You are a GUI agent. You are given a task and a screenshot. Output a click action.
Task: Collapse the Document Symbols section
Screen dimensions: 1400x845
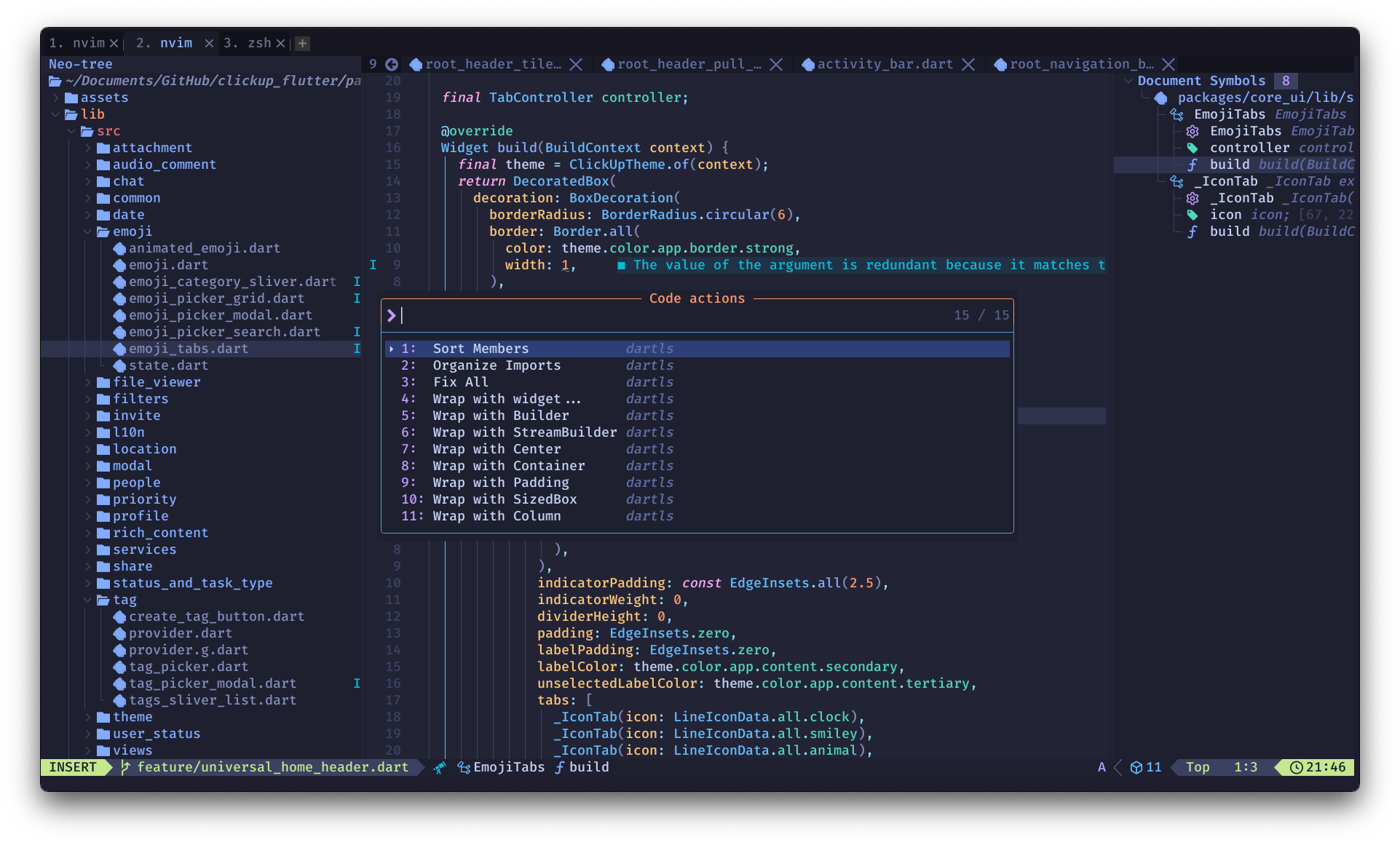pos(1128,81)
